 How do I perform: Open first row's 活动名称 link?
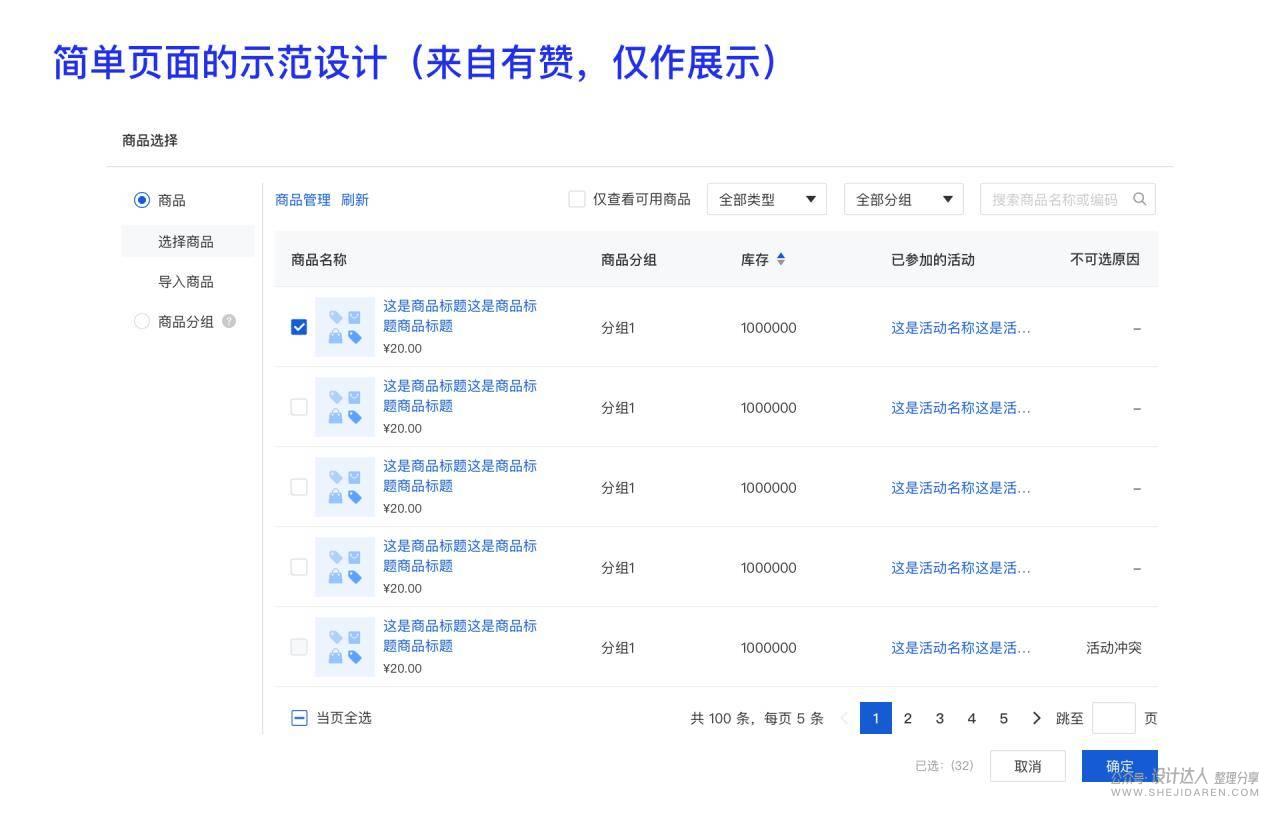pyautogui.click(x=961, y=328)
